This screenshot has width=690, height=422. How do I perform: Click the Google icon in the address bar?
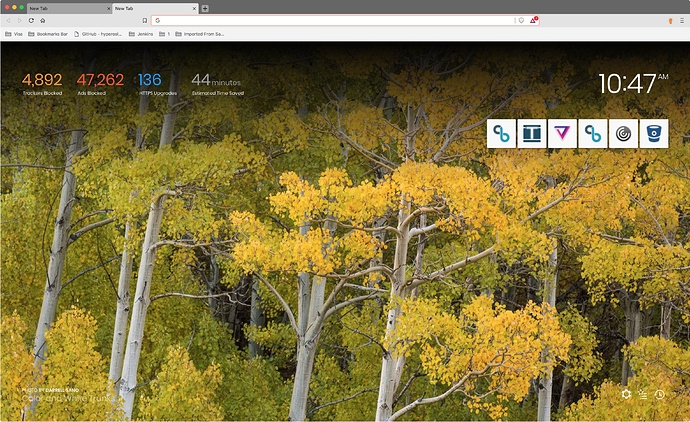158,20
